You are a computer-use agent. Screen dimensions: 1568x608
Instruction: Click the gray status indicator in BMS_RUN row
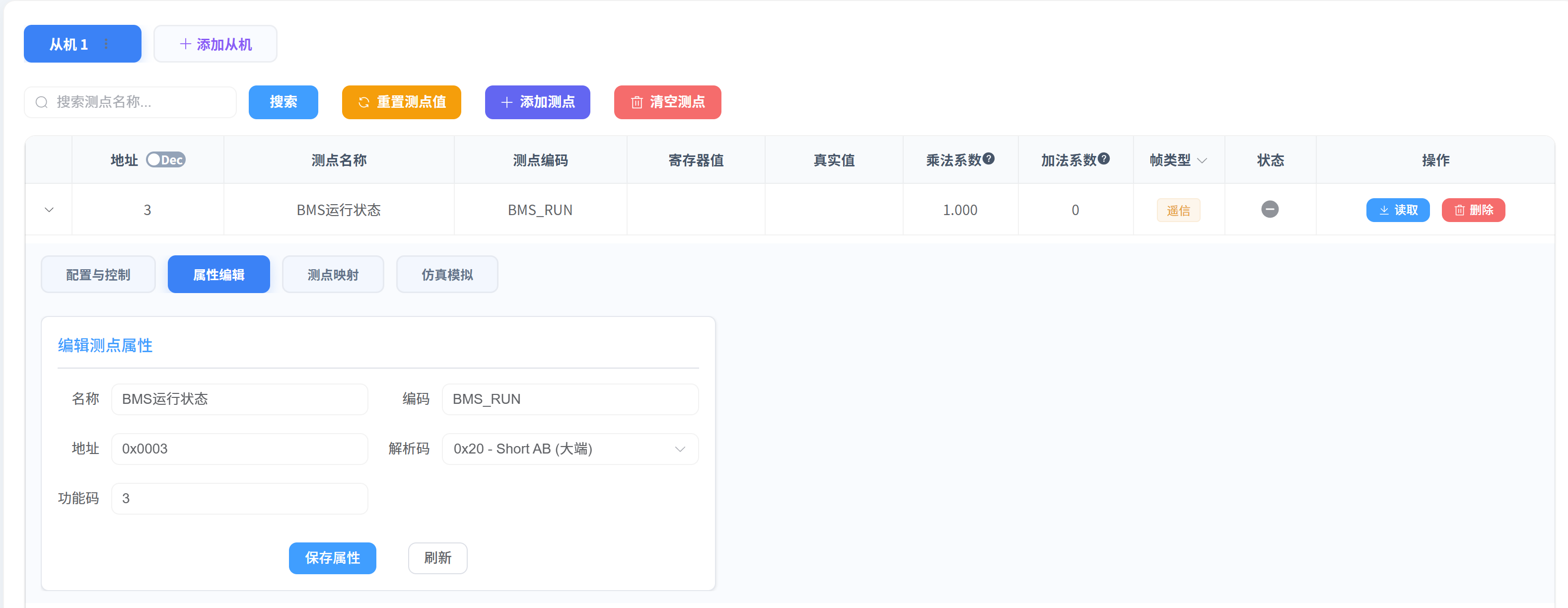pyautogui.click(x=1270, y=210)
